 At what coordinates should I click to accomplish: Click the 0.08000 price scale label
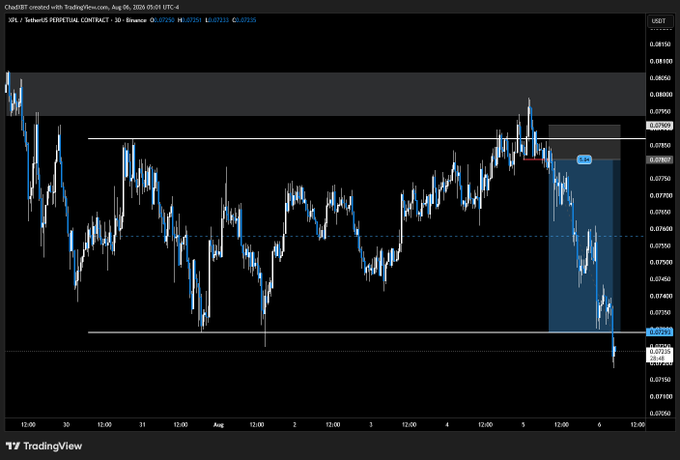click(x=659, y=95)
